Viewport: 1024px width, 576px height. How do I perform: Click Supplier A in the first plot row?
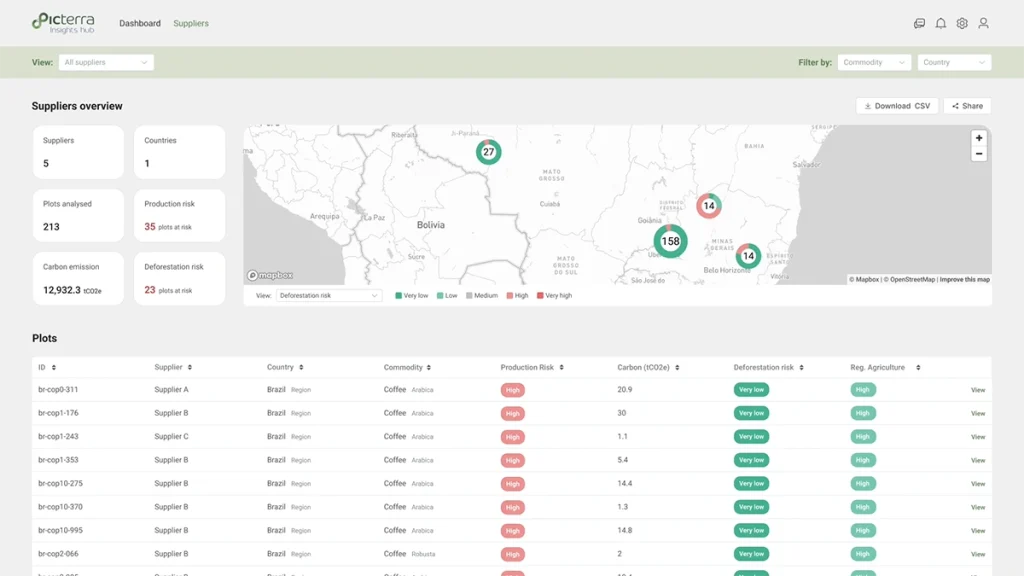pyautogui.click(x=171, y=390)
